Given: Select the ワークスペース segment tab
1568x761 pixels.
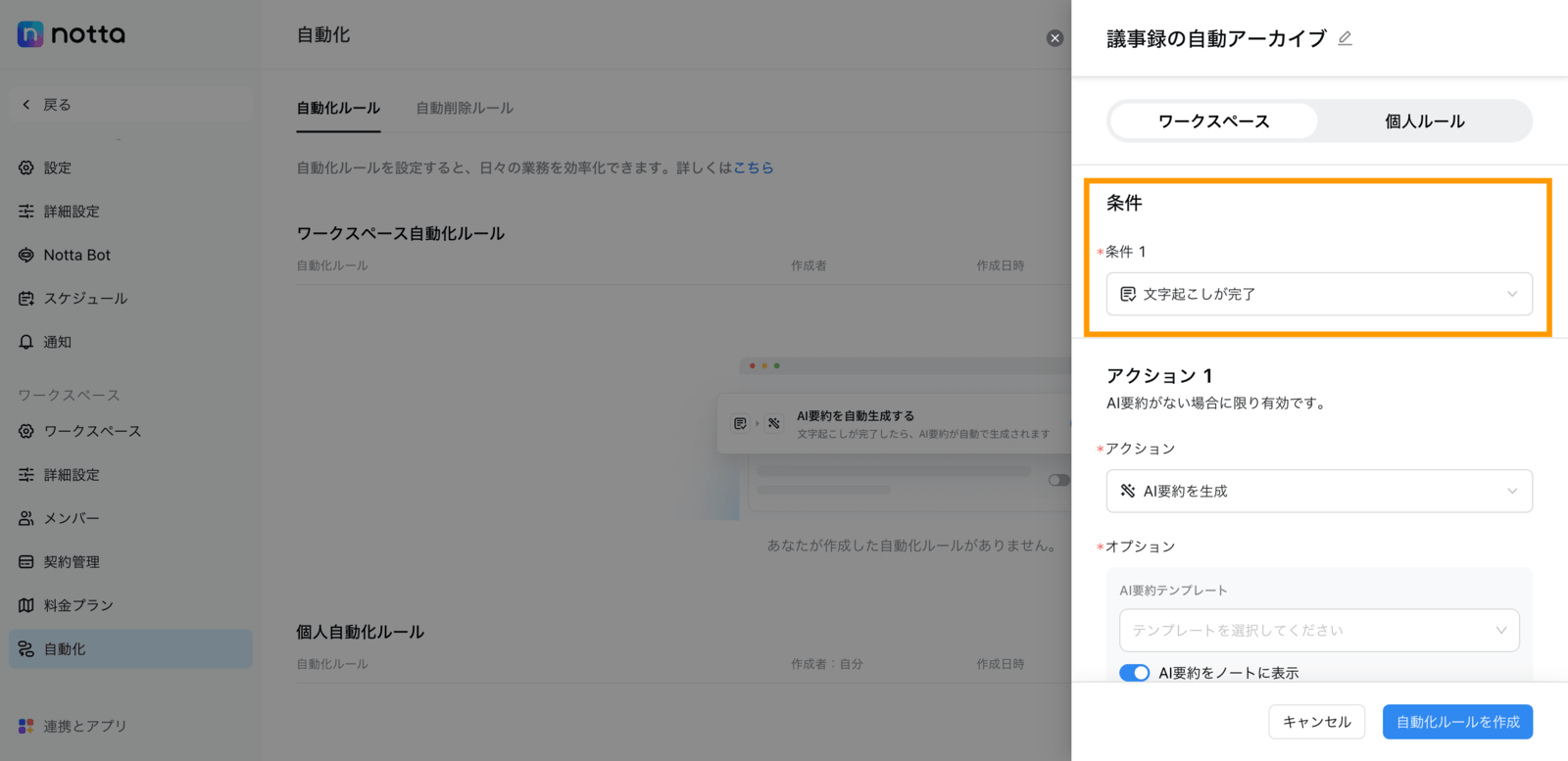Looking at the screenshot, I should tap(1213, 121).
